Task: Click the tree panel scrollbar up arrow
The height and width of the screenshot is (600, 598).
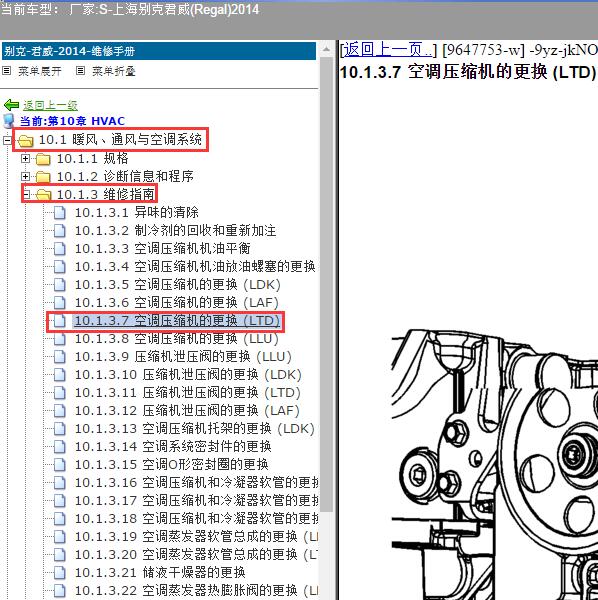Action: (326, 49)
